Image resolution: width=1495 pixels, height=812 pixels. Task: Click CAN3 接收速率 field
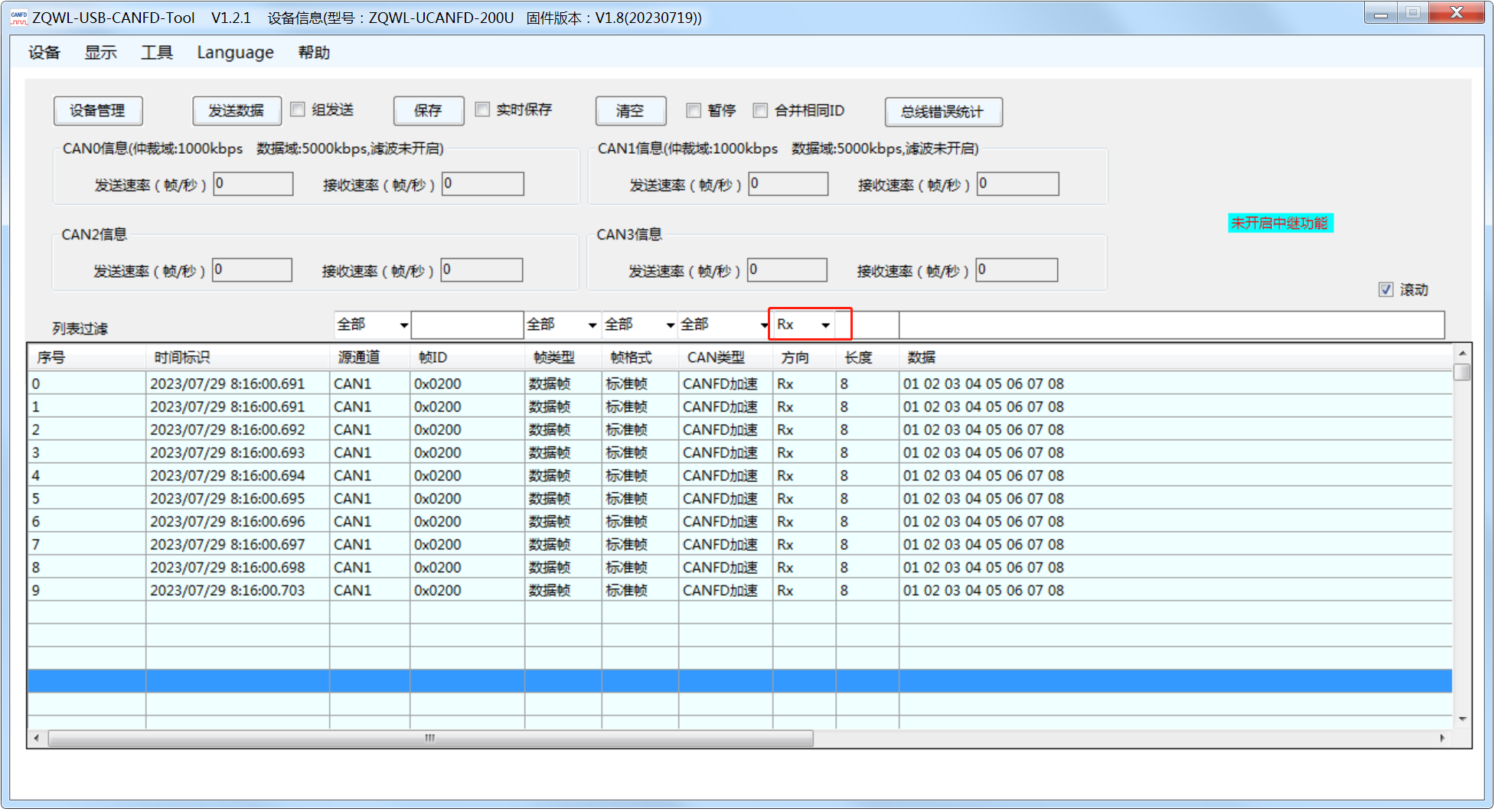coord(1017,270)
